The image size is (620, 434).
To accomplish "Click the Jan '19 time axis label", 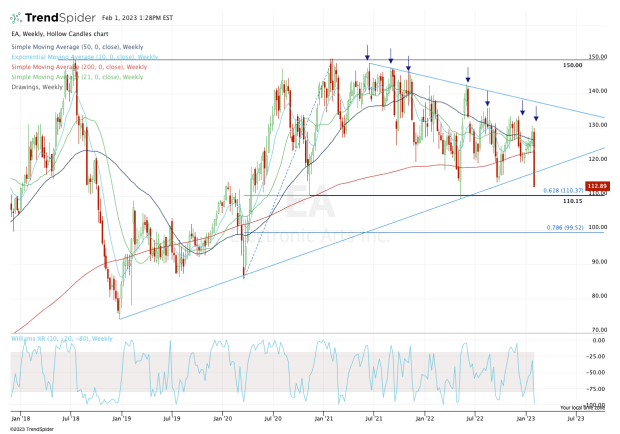I will 121,419.
